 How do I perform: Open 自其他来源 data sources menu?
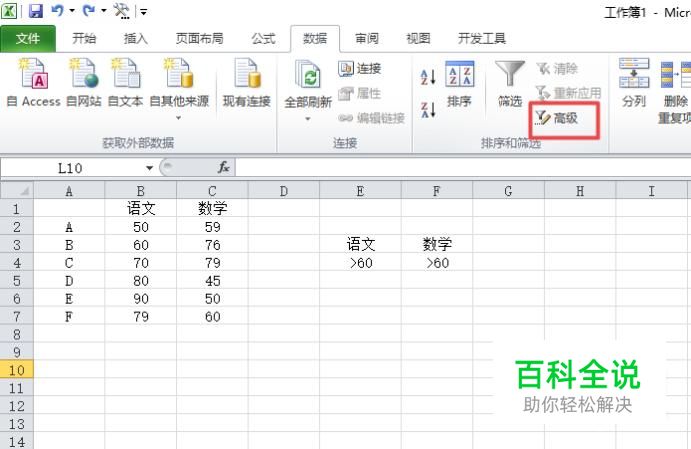coord(179,88)
